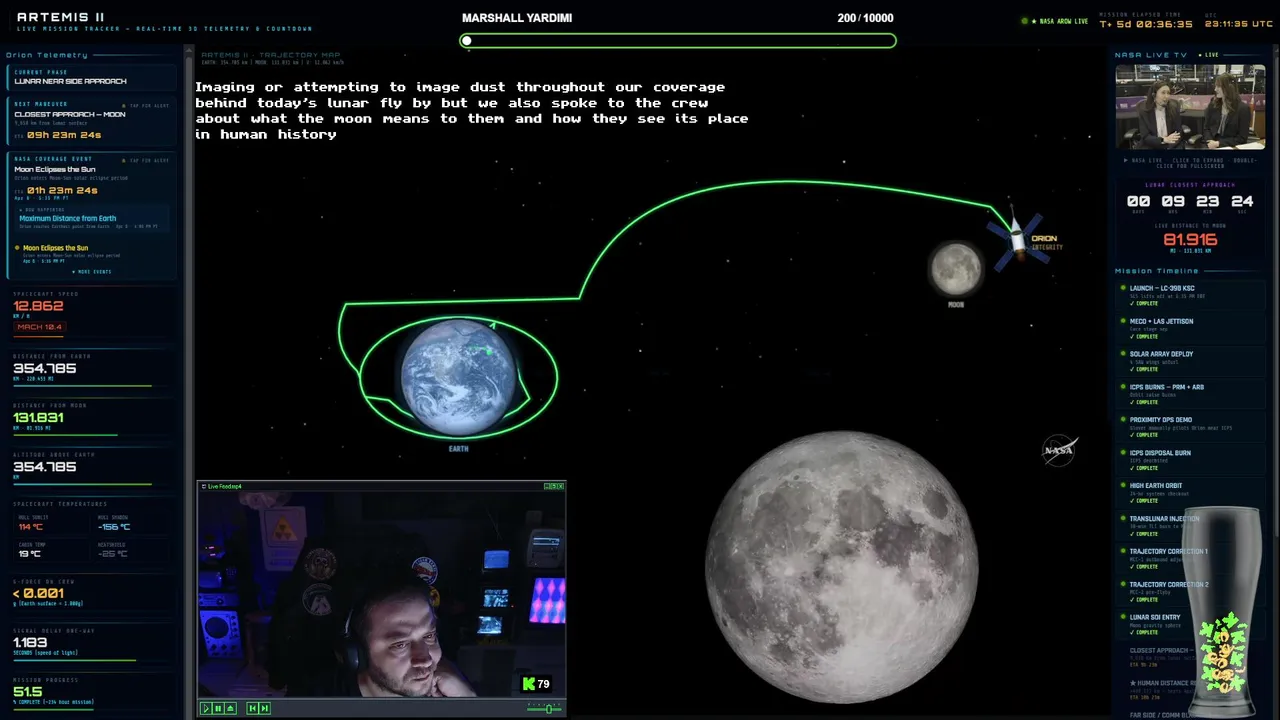The height and width of the screenshot is (720, 1280).
Task: Click the NASA logo near the large Moon
Action: pyautogui.click(x=1058, y=450)
